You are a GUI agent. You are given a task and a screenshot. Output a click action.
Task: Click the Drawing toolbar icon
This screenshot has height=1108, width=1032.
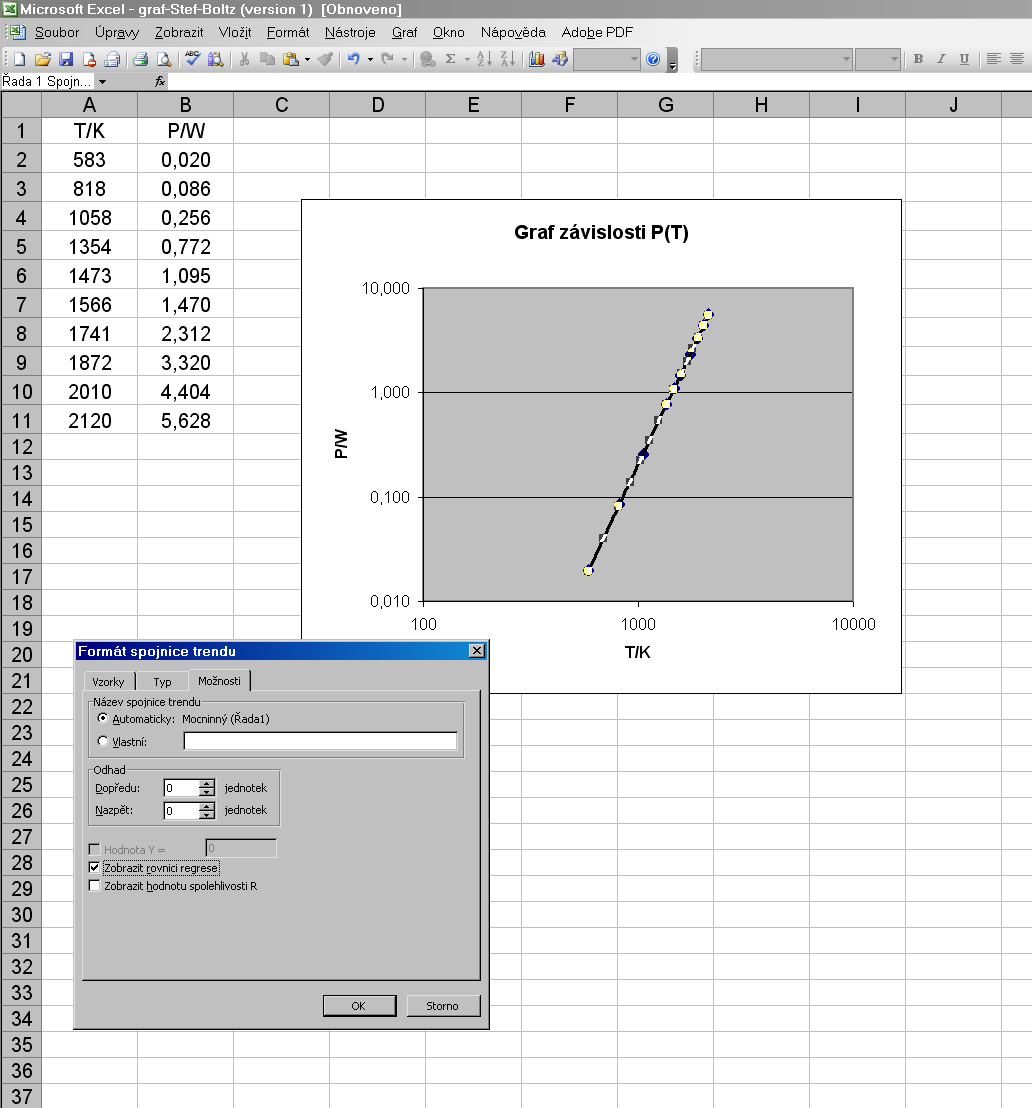tap(560, 59)
